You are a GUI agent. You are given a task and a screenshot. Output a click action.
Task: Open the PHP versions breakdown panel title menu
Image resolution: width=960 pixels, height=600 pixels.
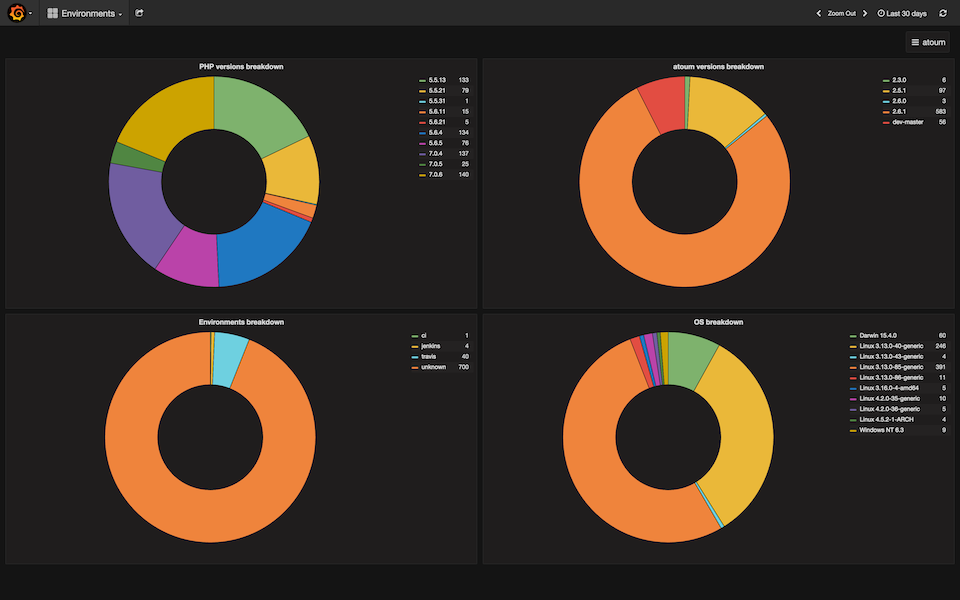pos(241,66)
